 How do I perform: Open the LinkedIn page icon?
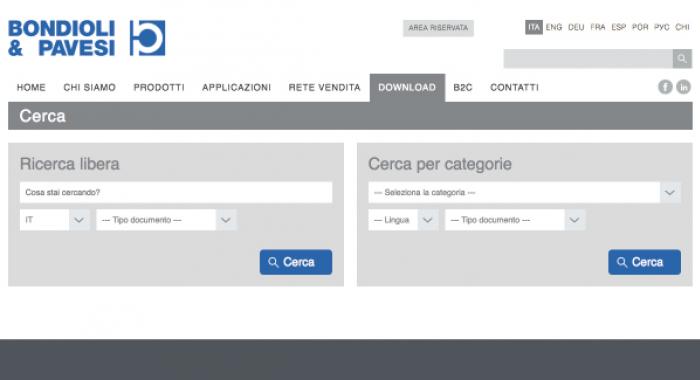pos(683,87)
